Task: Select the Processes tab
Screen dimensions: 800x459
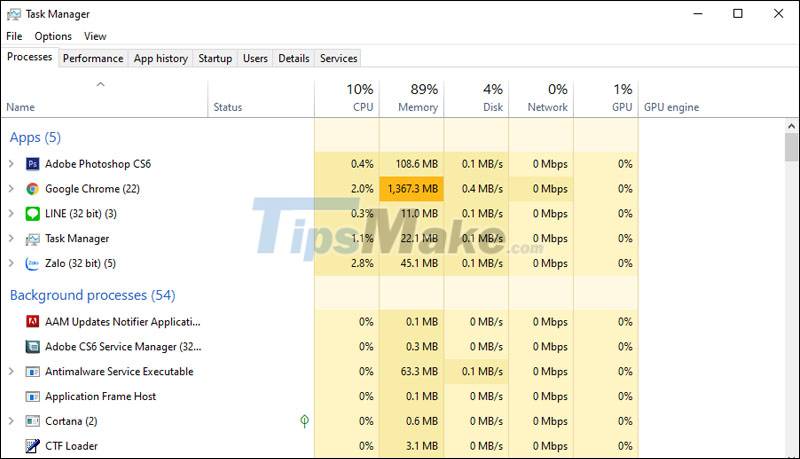Action: 30,57
